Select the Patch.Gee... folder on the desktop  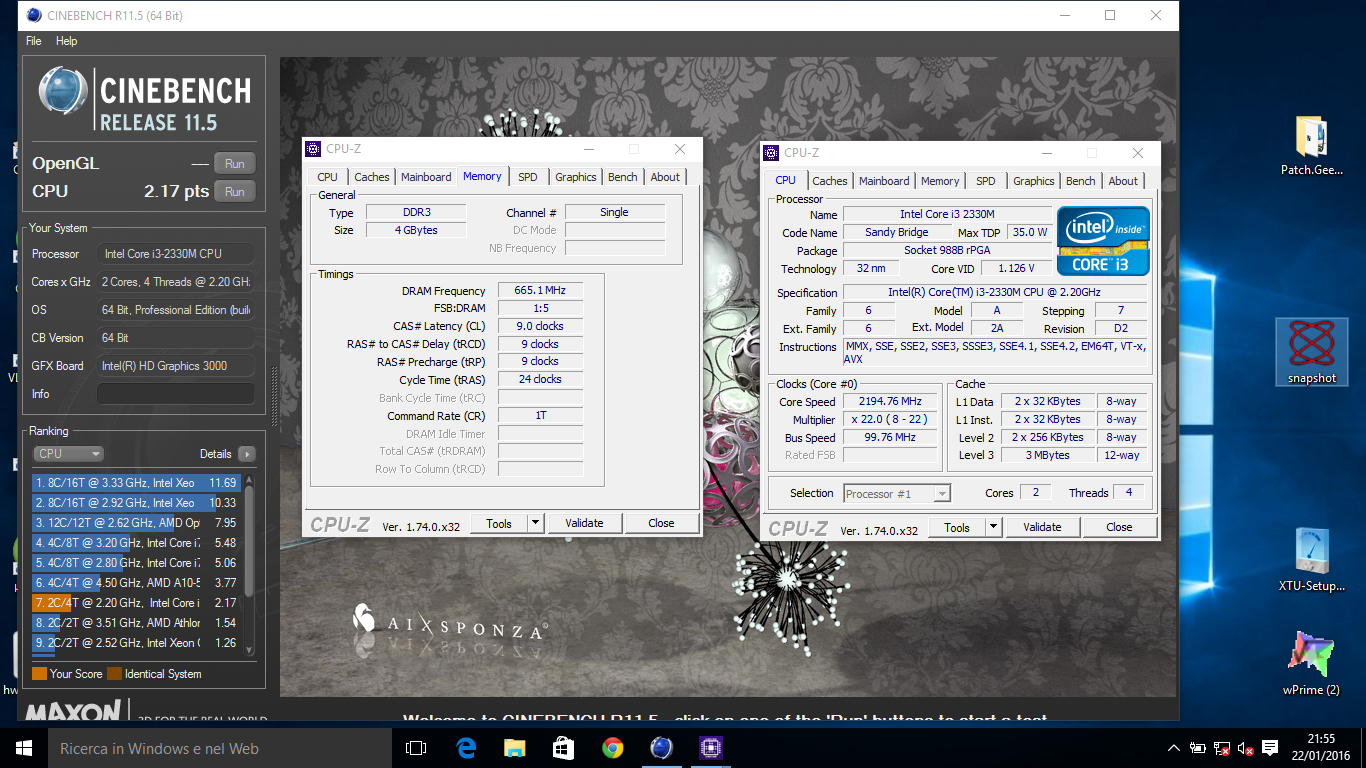1311,146
